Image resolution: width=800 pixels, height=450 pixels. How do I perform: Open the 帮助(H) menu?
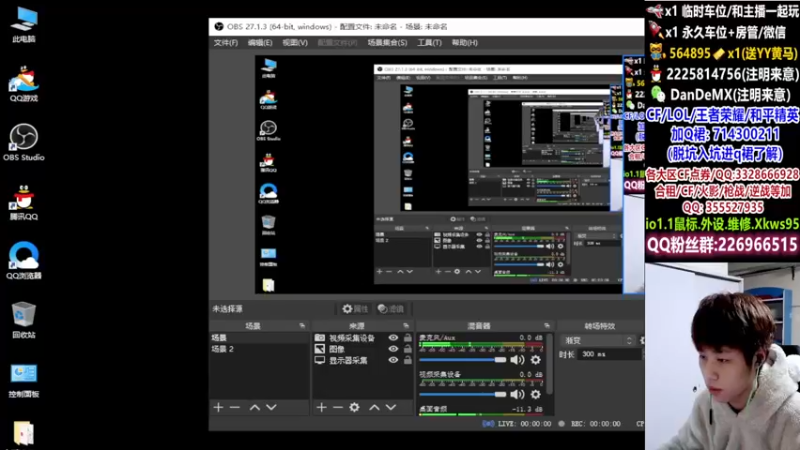coord(464,43)
